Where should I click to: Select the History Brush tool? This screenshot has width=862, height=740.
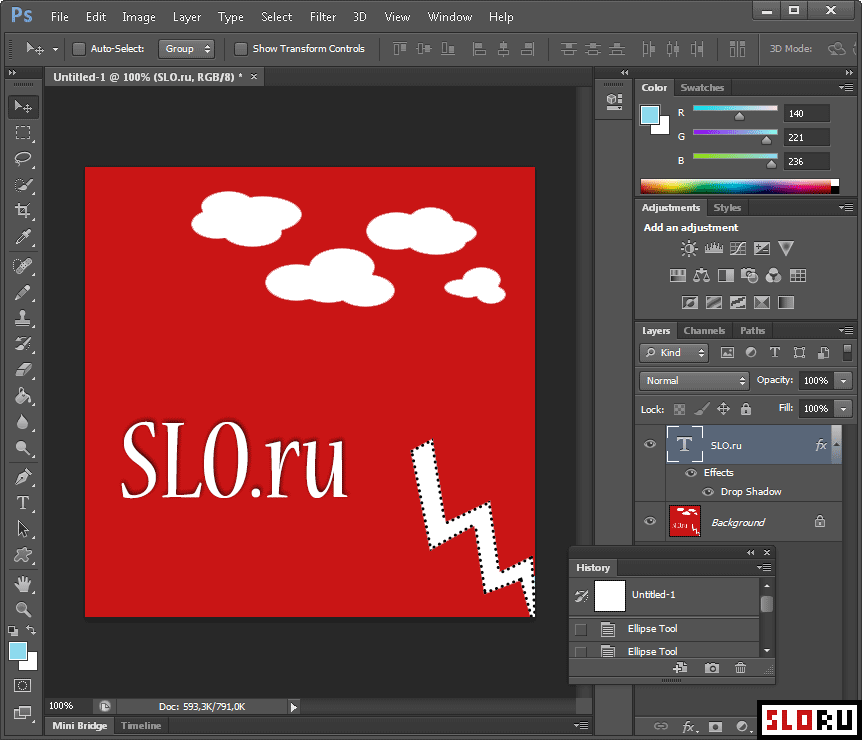click(23, 344)
